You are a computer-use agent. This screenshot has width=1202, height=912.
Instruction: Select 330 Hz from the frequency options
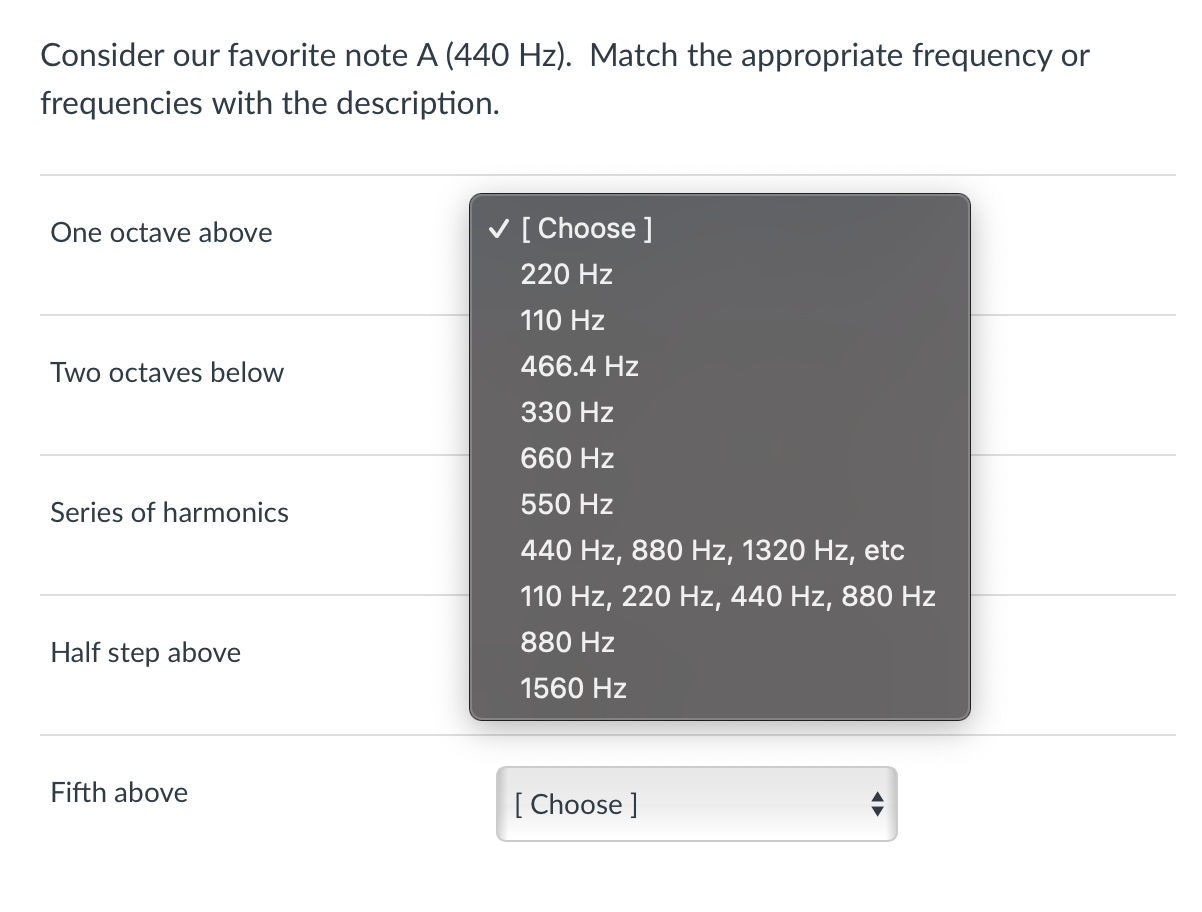tap(566, 412)
